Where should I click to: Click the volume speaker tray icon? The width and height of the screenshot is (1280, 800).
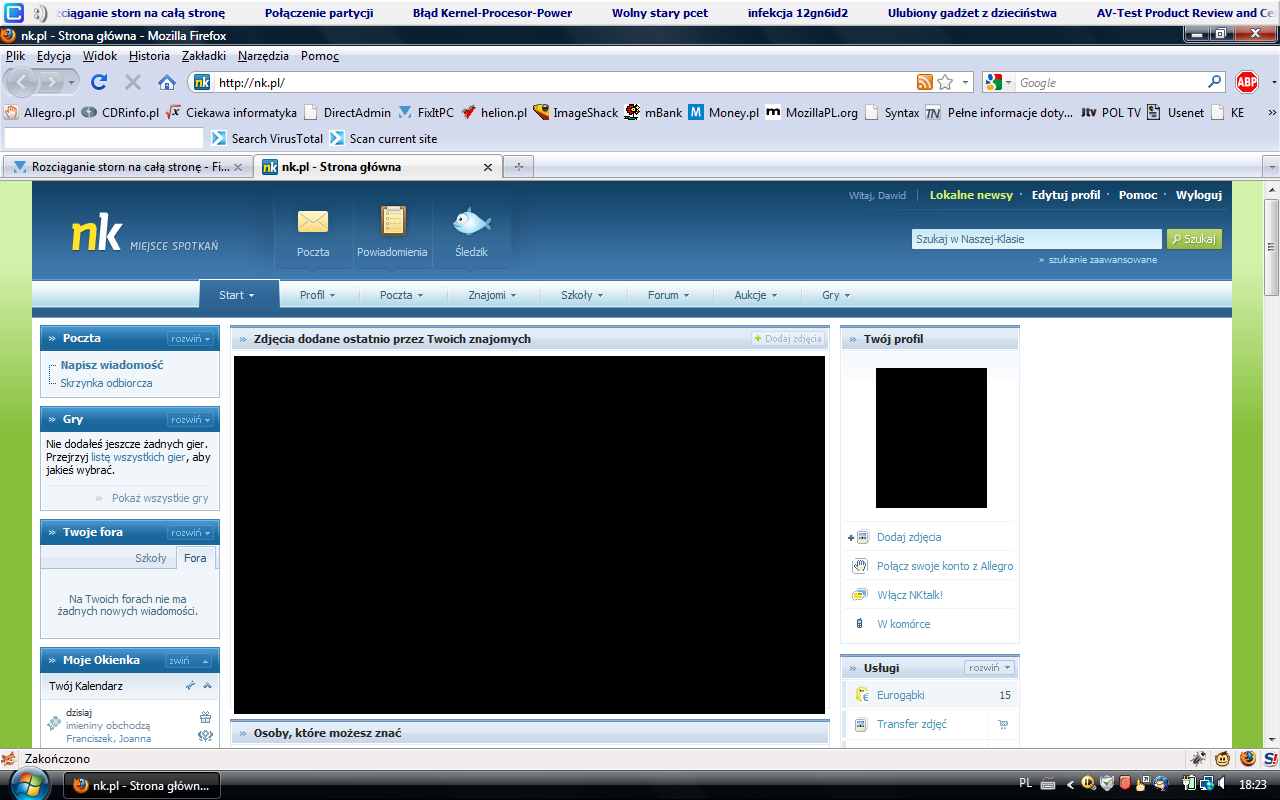tap(1222, 785)
